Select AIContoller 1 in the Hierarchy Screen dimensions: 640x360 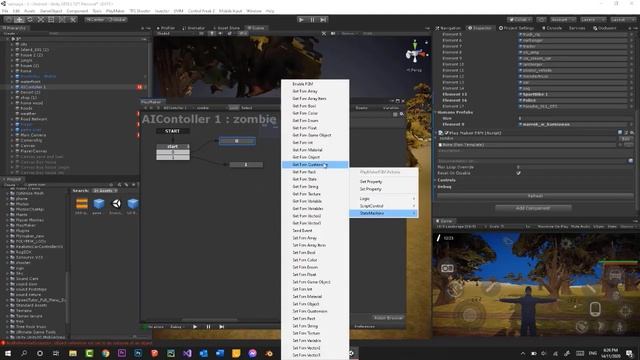33,87
